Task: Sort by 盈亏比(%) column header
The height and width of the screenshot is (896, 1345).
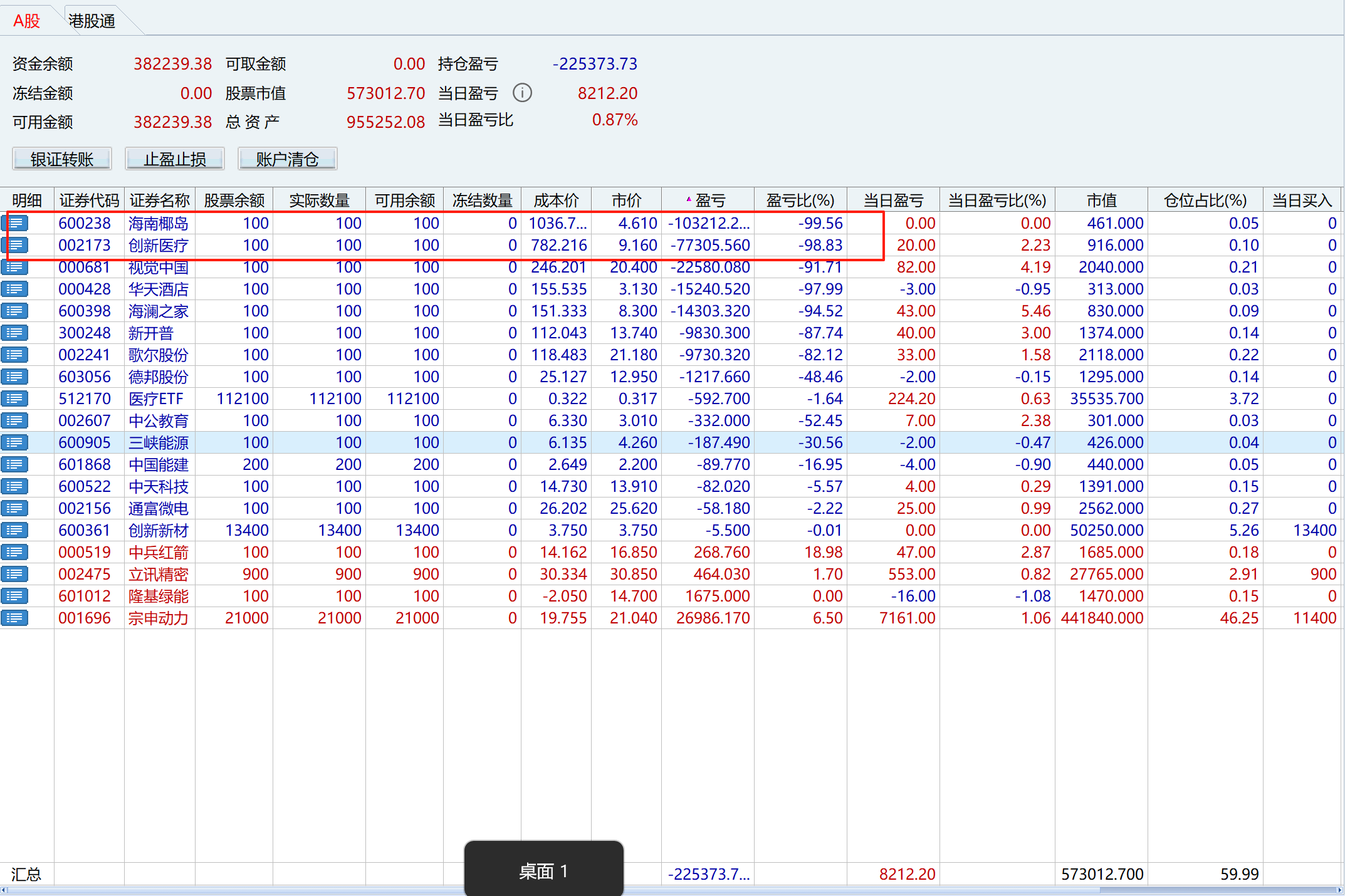Action: tap(800, 201)
